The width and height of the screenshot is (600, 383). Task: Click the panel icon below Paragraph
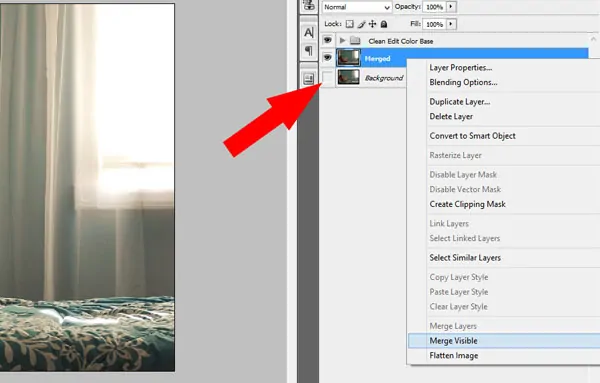[x=308, y=78]
